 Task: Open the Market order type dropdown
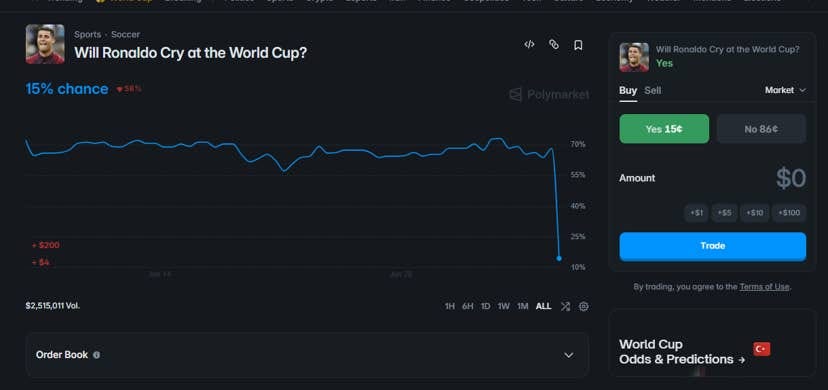(785, 90)
